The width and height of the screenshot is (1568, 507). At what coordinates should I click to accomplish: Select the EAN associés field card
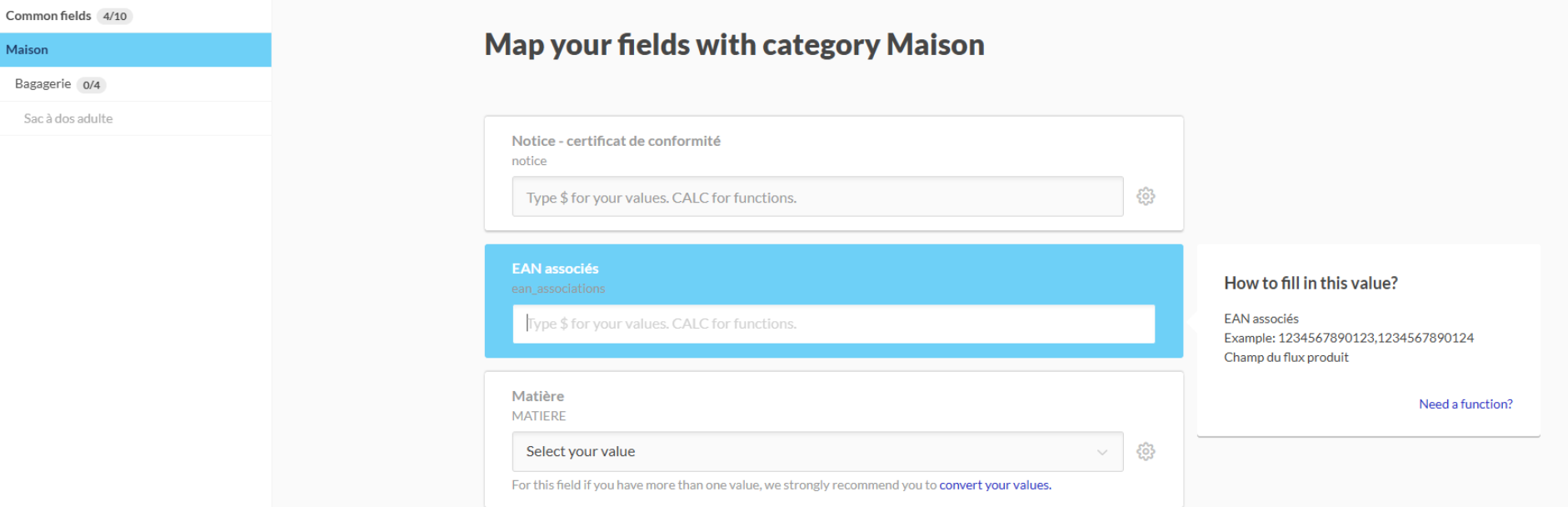[833, 301]
